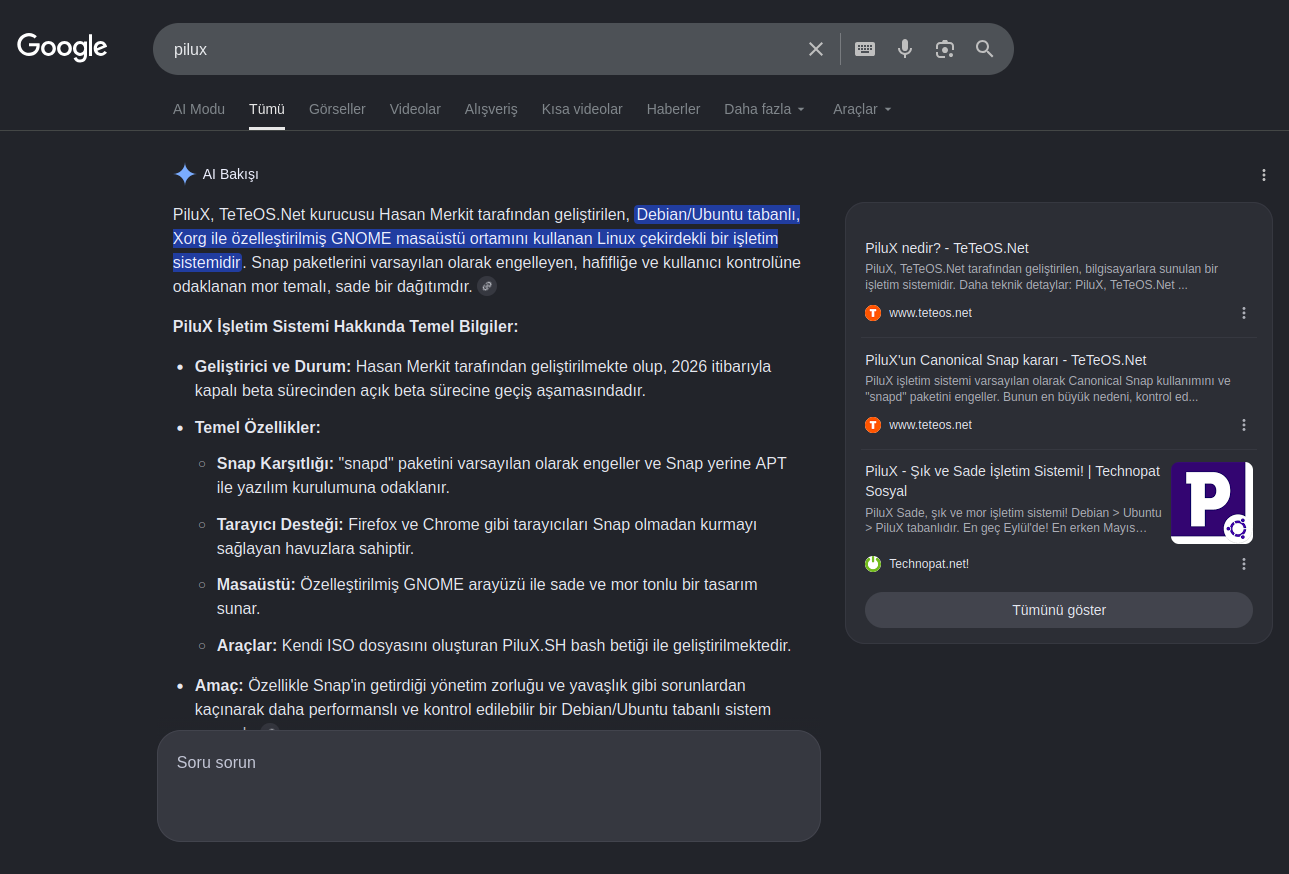This screenshot has height=874, width=1289.
Task: Open options for 'Canonical Snap kararı' source
Action: click(x=1244, y=425)
